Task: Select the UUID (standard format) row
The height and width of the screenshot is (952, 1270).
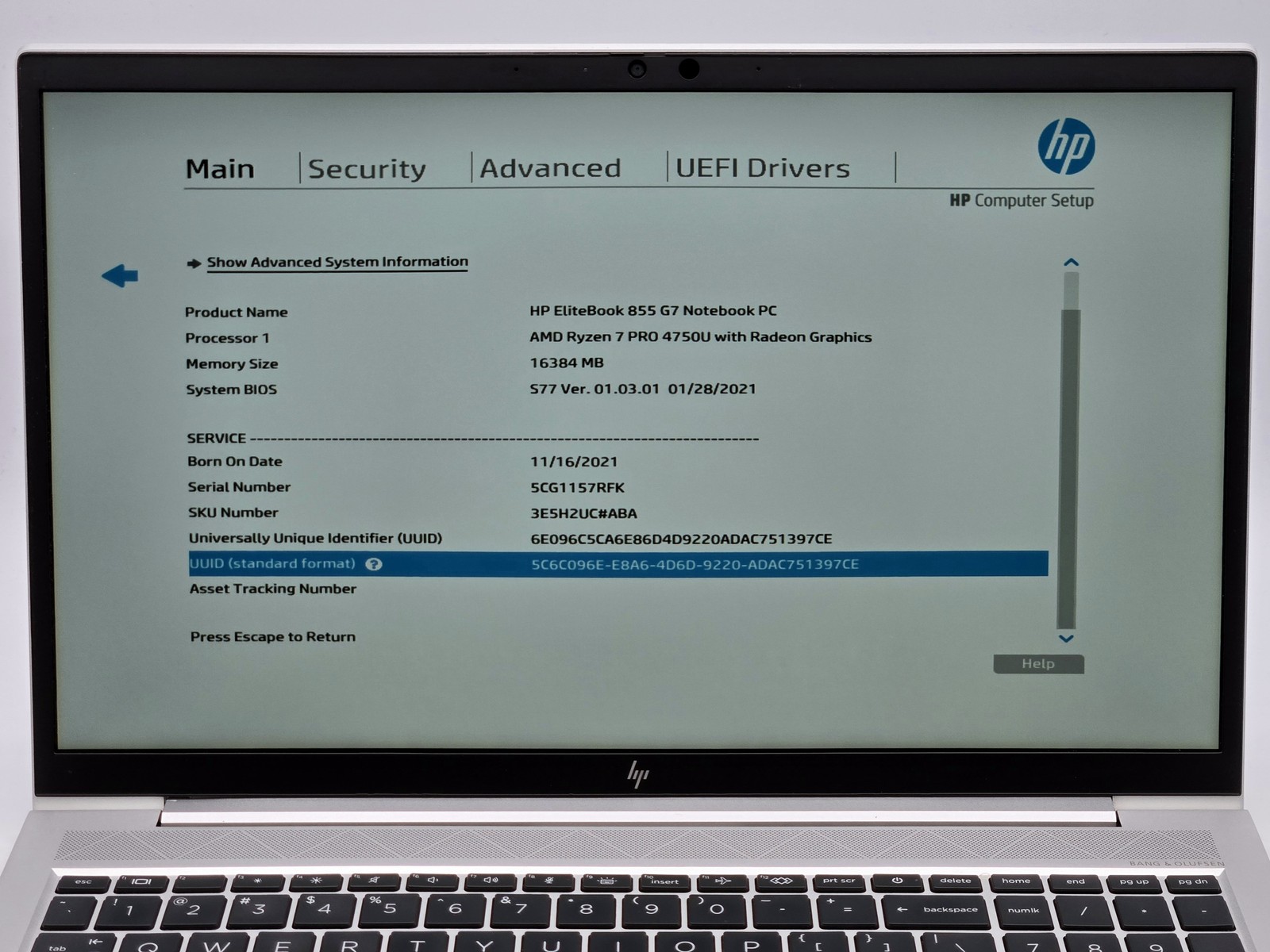Action: 618,564
